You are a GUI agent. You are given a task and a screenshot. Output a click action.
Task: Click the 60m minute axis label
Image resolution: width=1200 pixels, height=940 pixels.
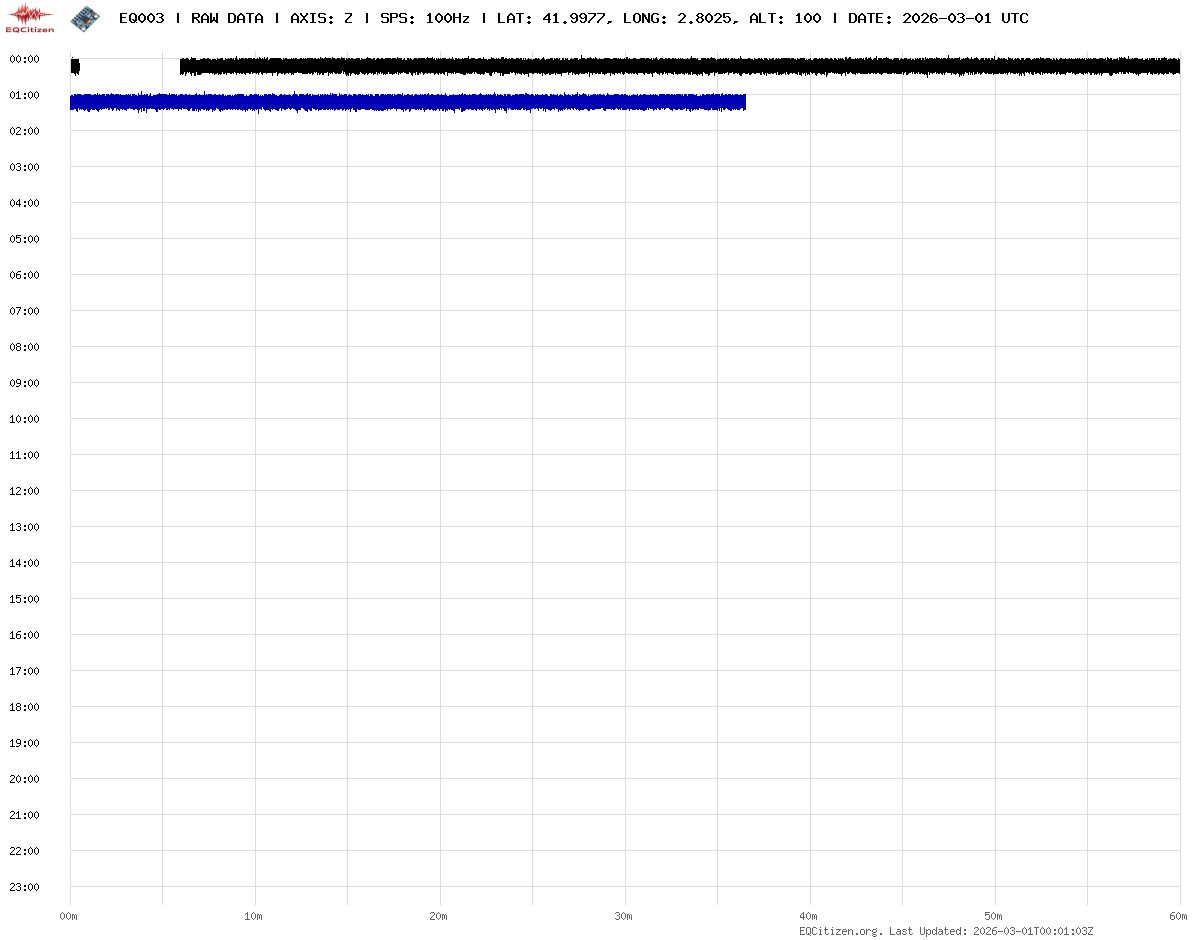point(1178,916)
